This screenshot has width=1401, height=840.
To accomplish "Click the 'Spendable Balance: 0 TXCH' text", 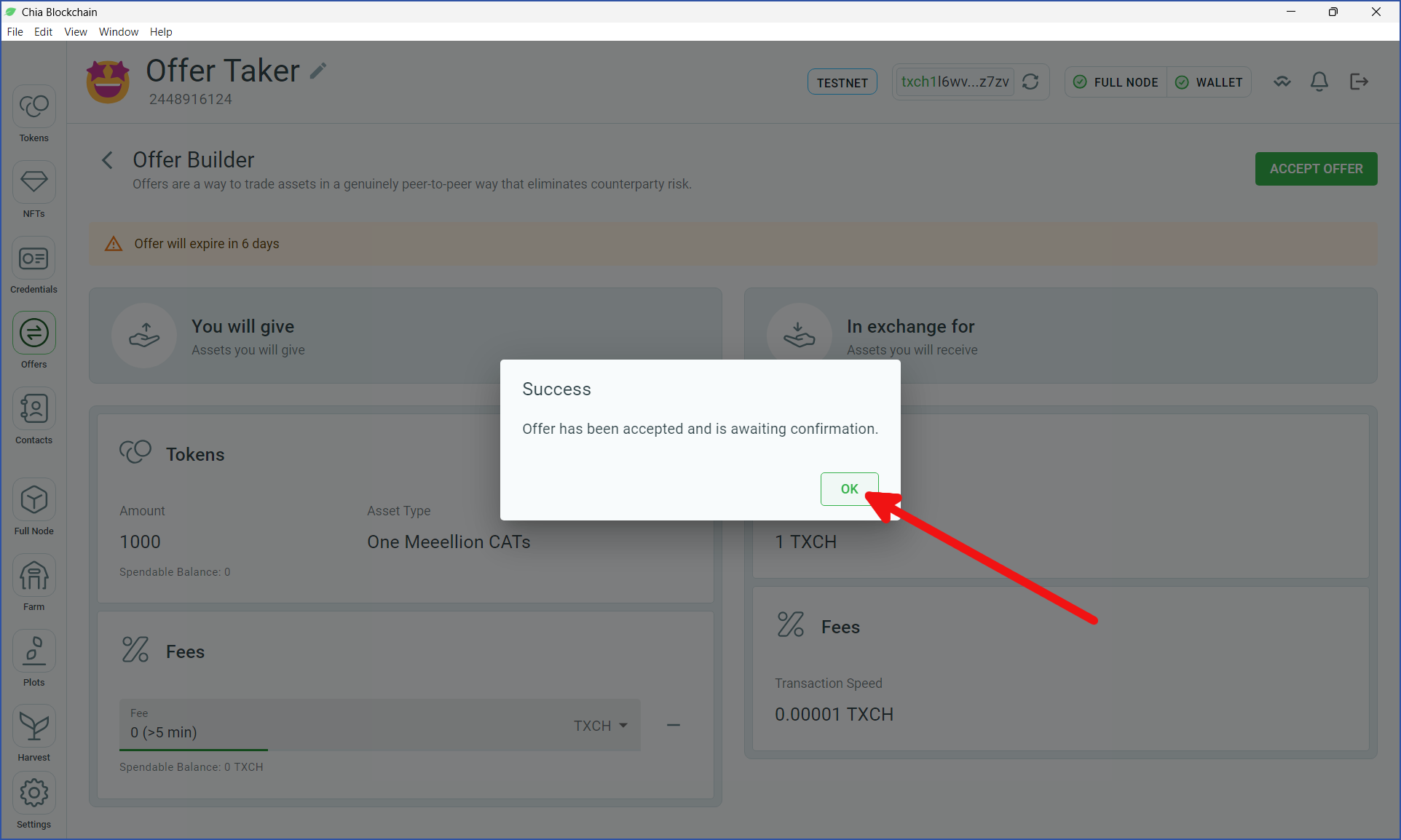I will [192, 767].
